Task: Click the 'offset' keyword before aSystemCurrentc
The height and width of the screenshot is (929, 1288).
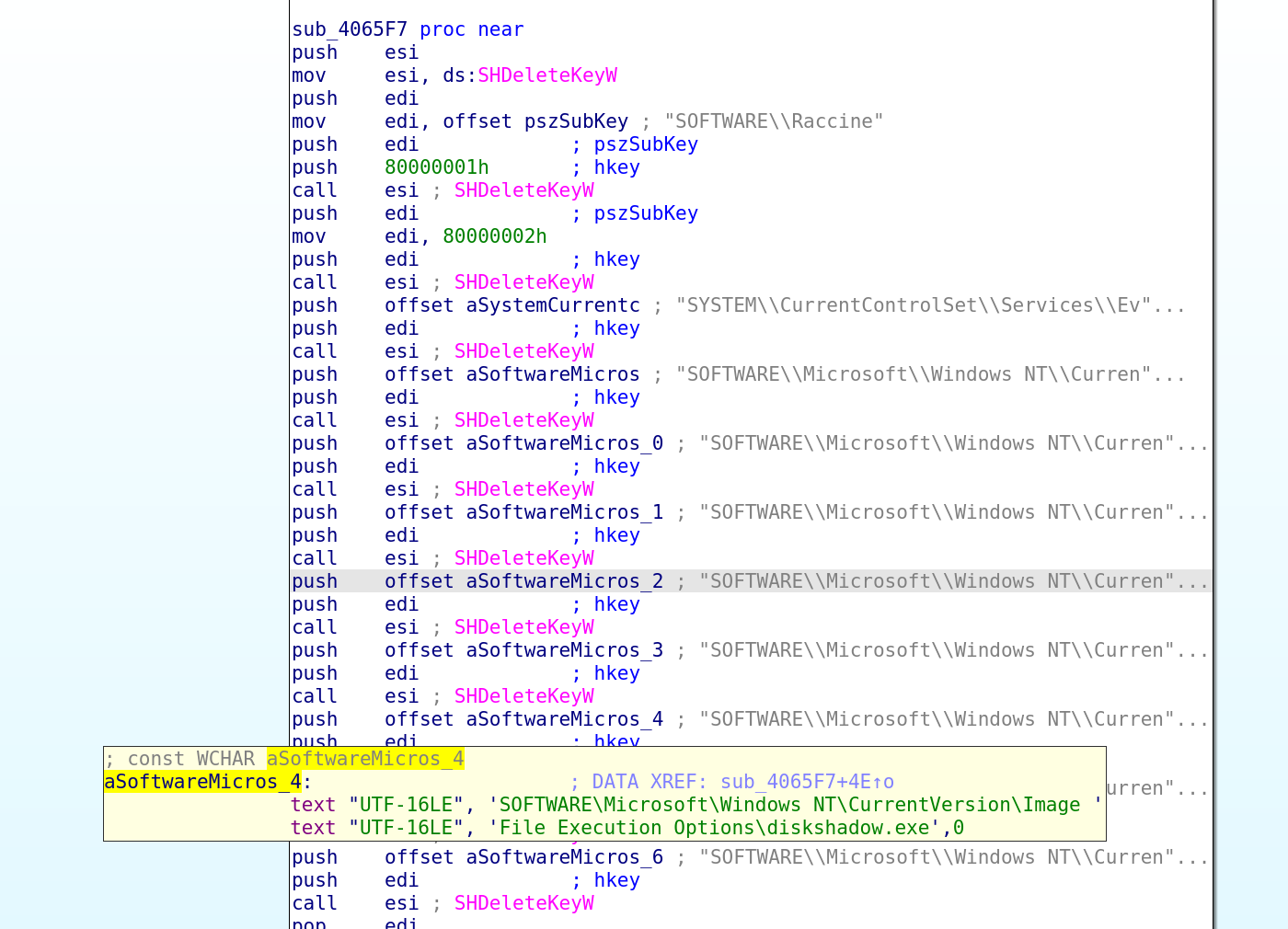Action: 420,305
